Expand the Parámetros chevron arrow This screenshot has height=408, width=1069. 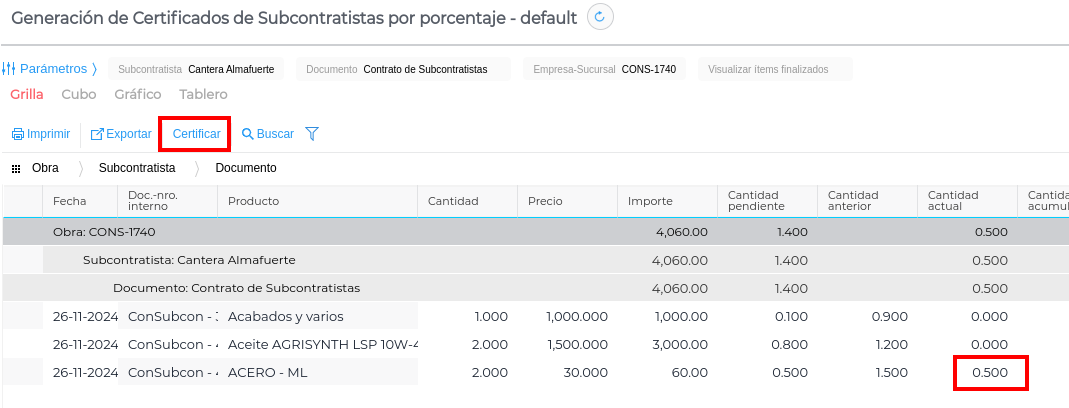[94, 69]
